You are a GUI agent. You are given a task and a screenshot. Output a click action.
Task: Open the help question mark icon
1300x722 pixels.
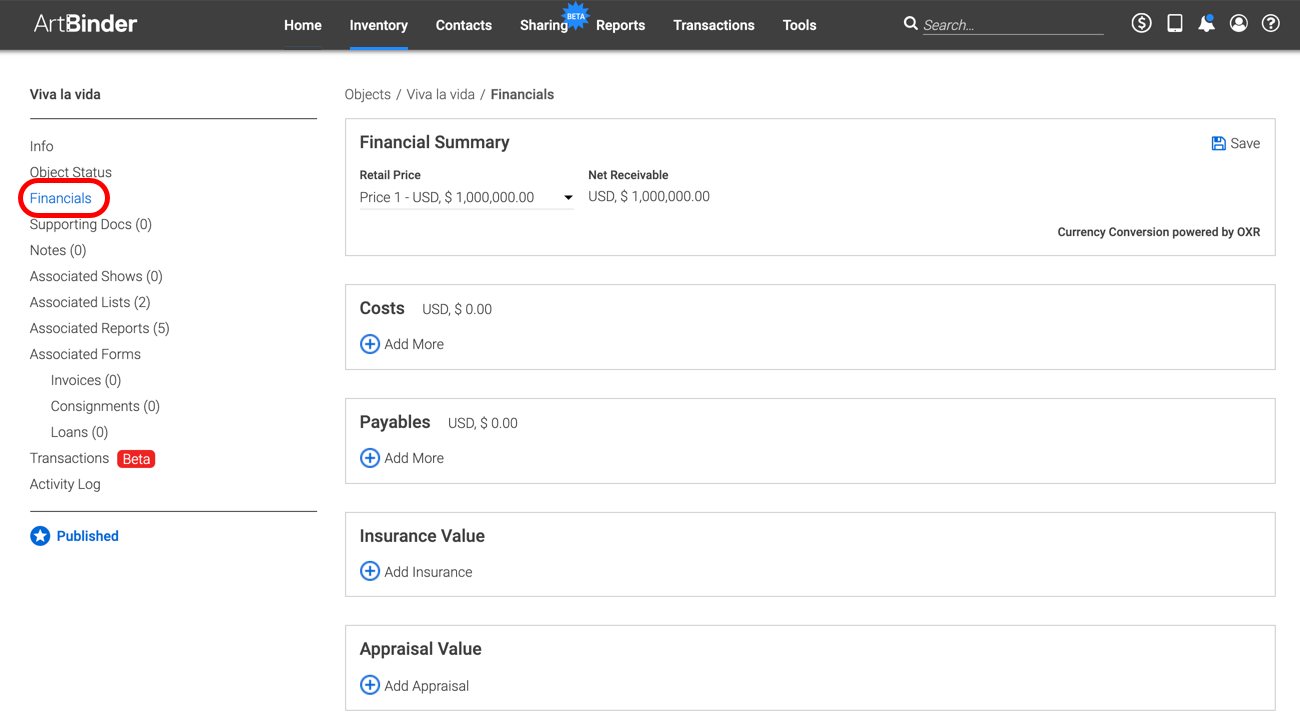[x=1271, y=23]
